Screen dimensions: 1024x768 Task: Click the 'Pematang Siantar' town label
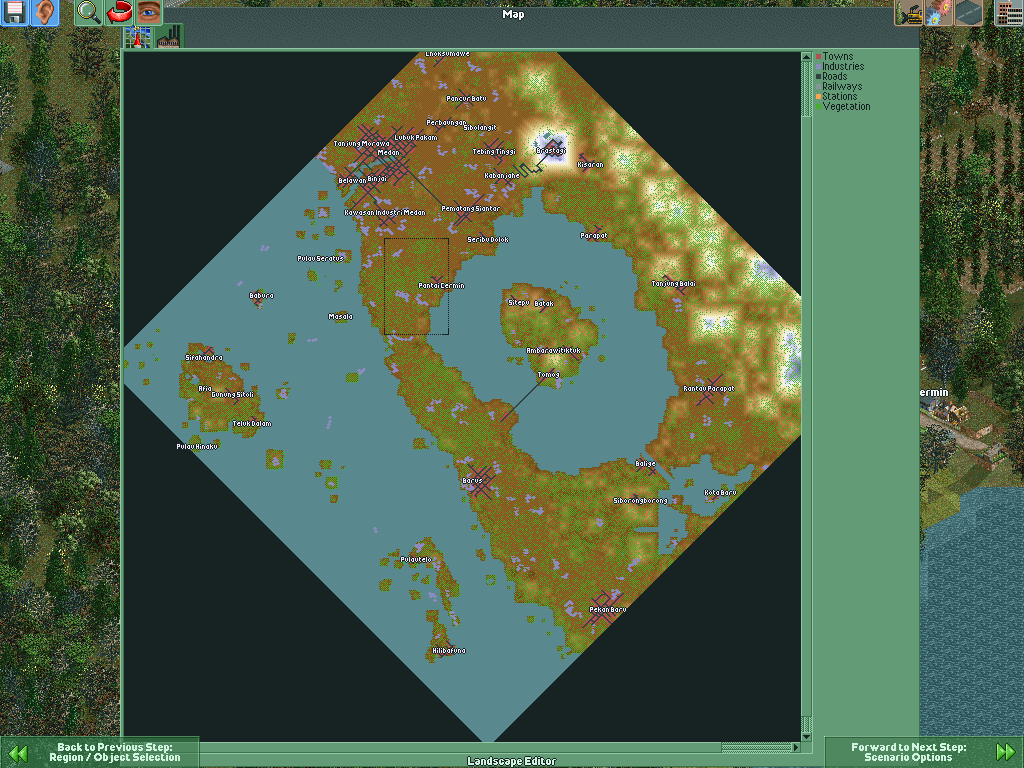click(x=470, y=208)
